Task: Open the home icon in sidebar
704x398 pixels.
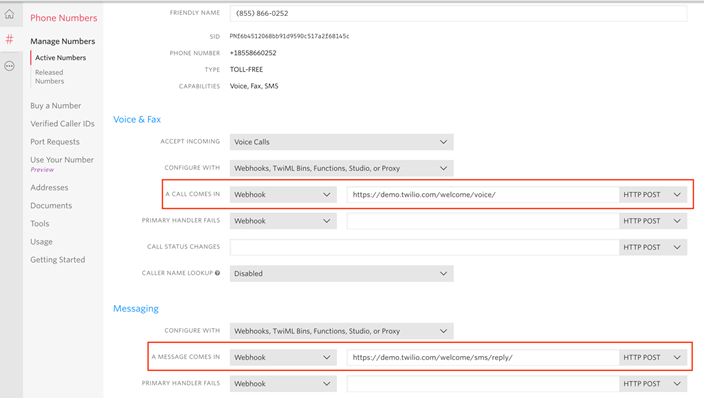Action: pyautogui.click(x=9, y=14)
